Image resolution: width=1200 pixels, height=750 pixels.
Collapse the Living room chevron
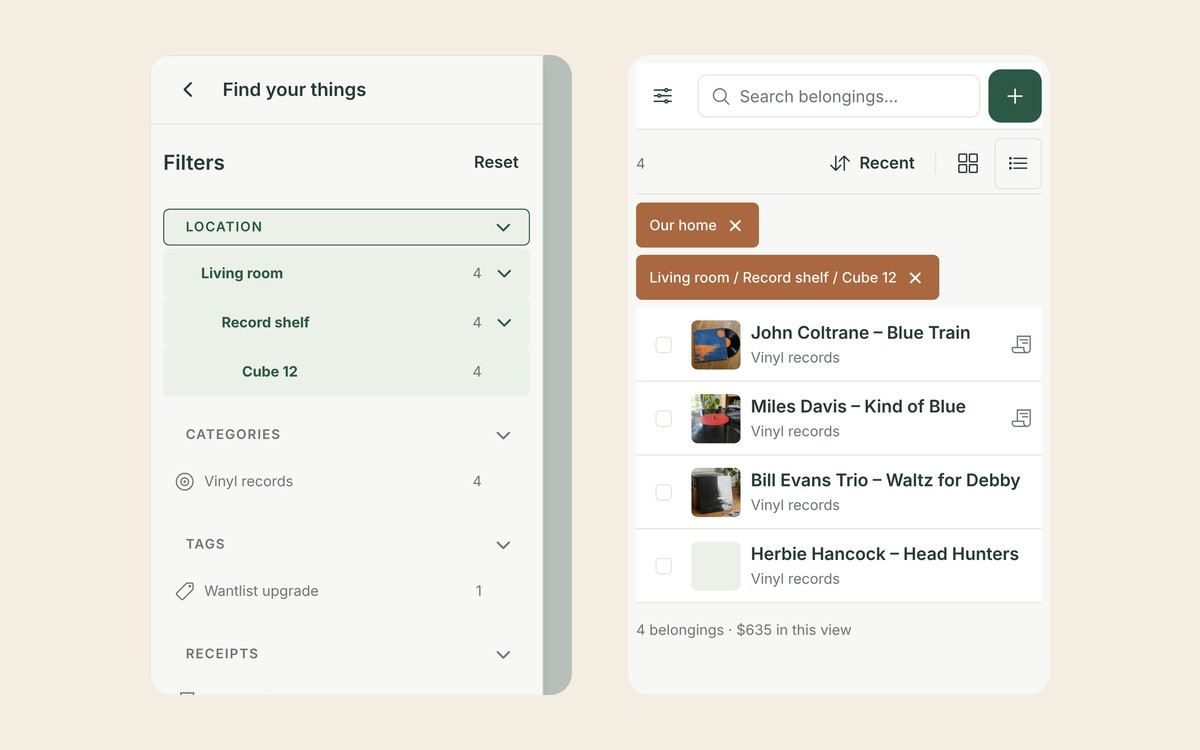tap(504, 274)
